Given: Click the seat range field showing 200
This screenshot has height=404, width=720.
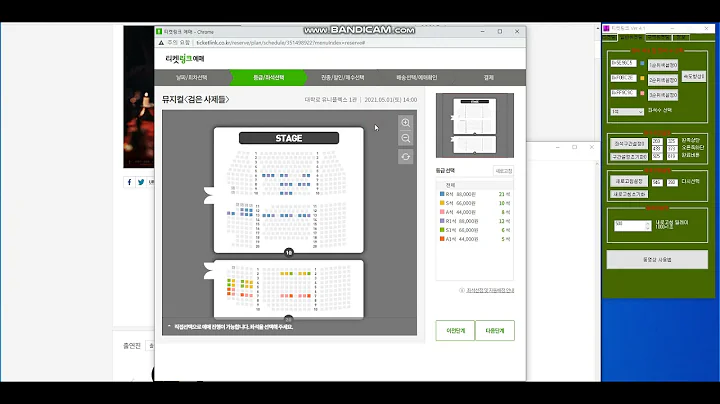Looking at the screenshot, I should 657,141.
